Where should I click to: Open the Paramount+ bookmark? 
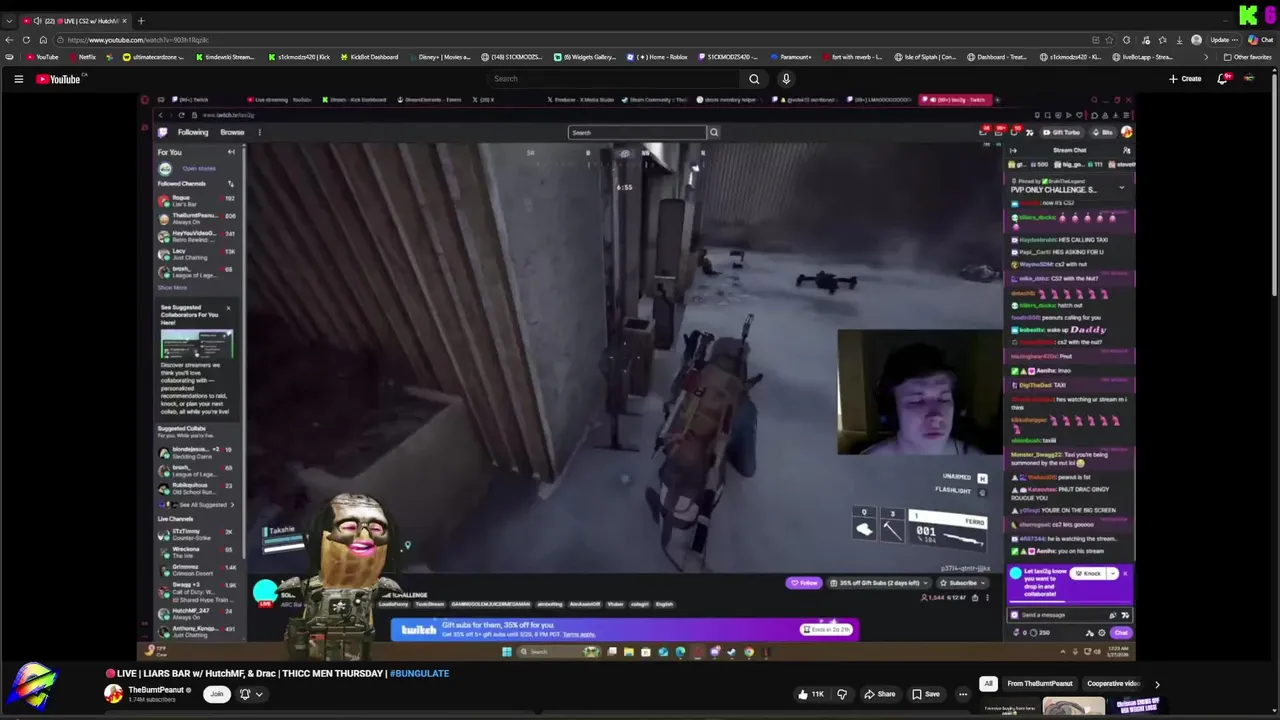tap(790, 57)
